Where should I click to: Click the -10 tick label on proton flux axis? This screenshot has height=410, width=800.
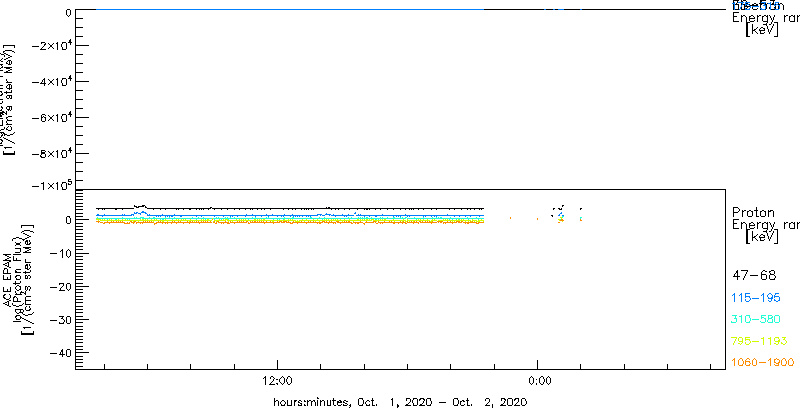58,253
